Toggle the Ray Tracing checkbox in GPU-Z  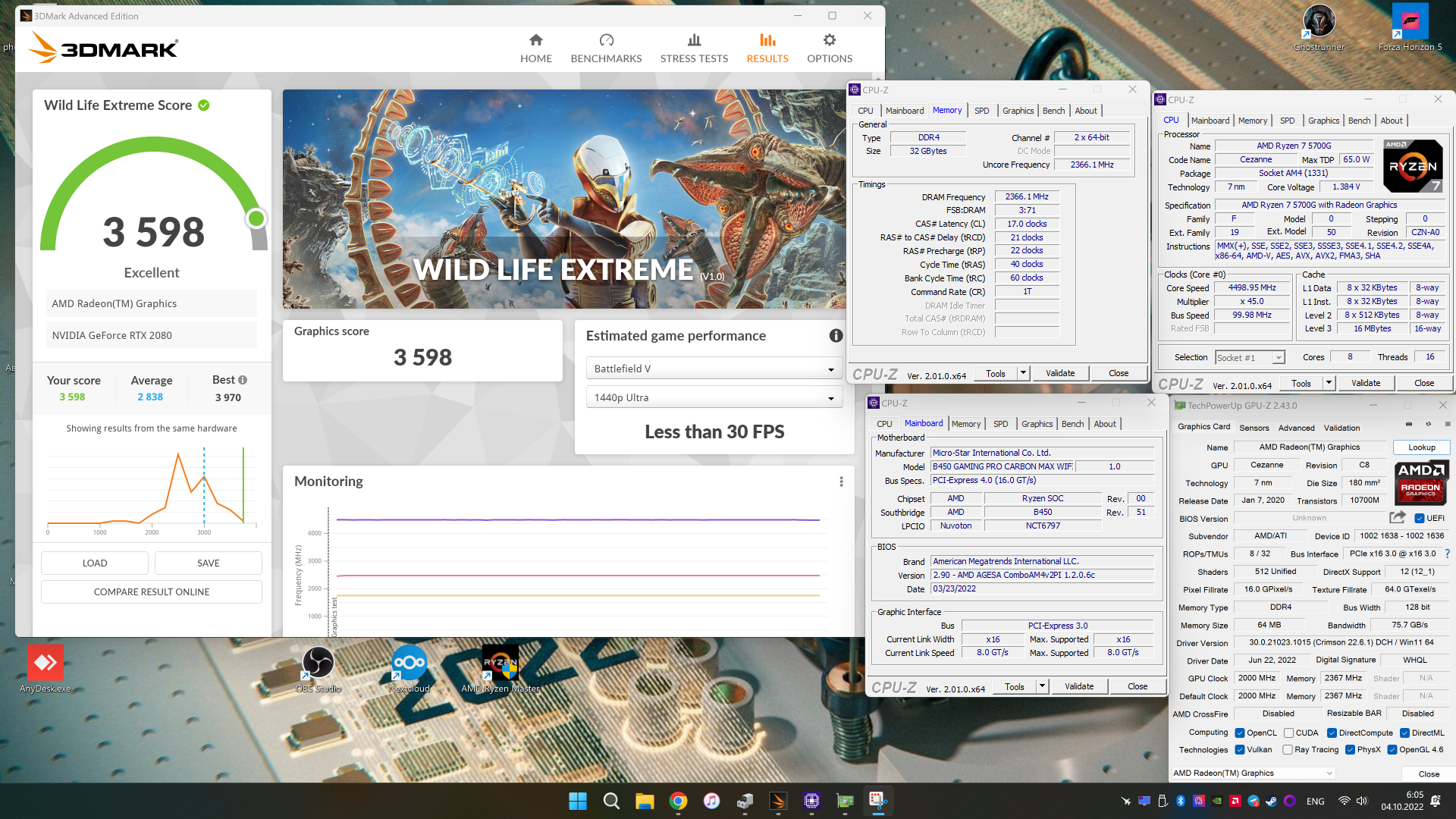tap(1288, 750)
